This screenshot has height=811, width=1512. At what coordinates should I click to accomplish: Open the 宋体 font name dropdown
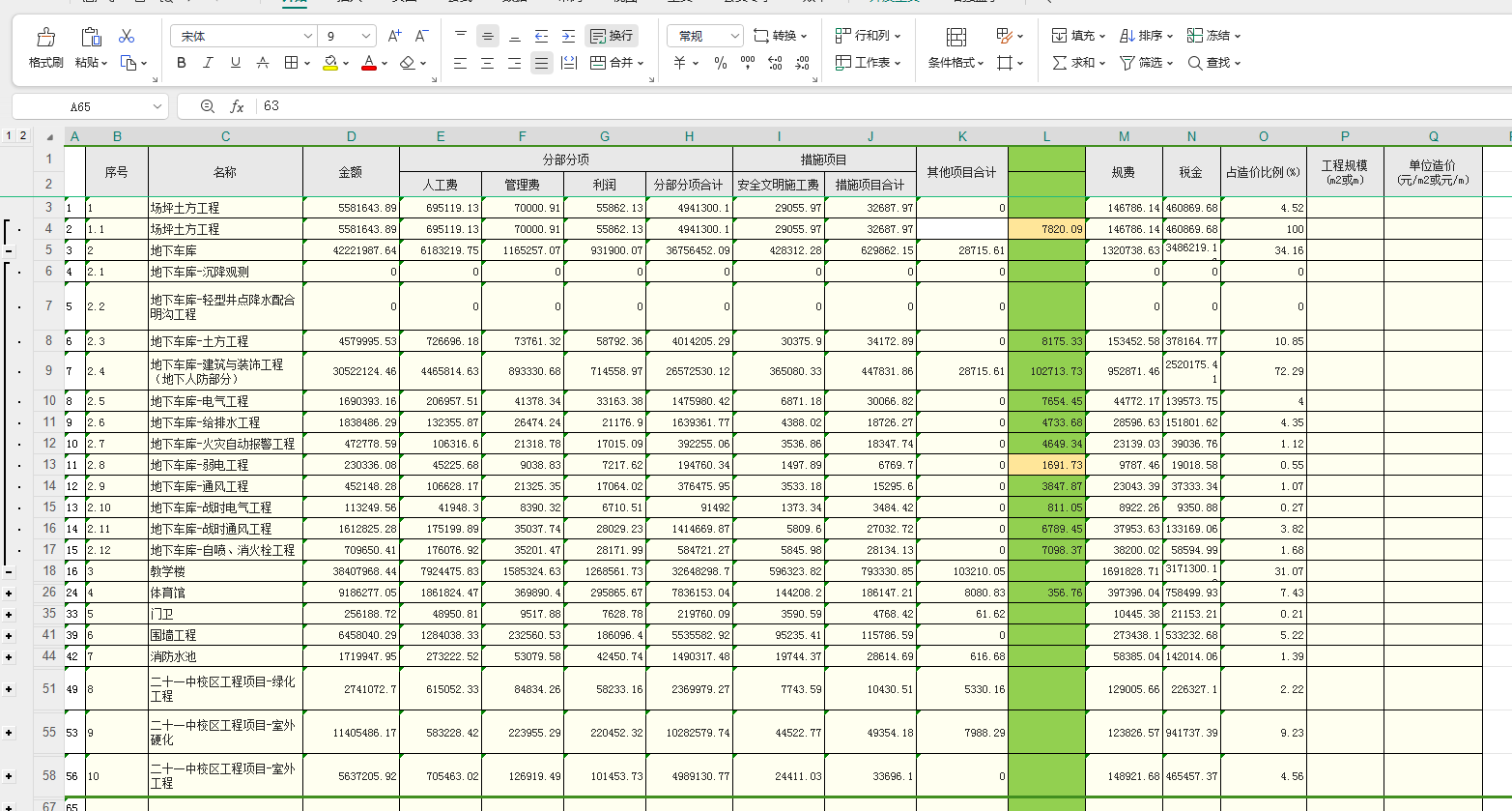pyautogui.click(x=308, y=36)
